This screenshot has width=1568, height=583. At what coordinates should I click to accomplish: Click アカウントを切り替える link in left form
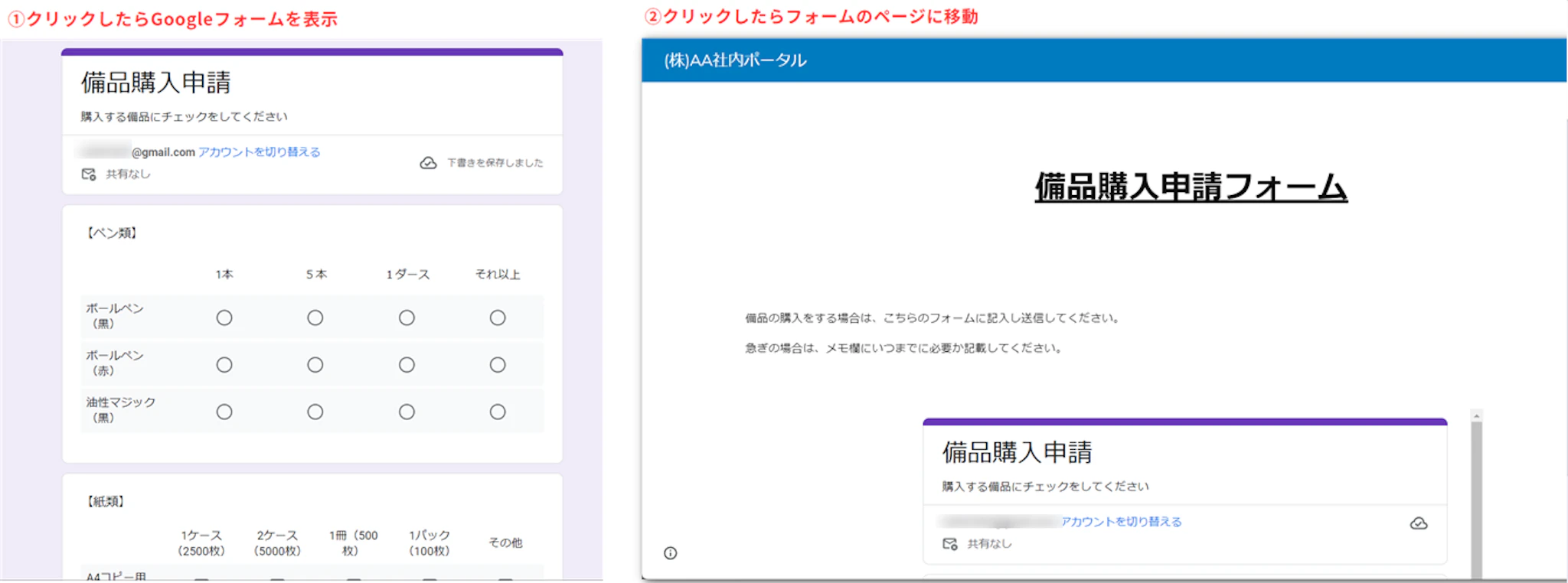[x=259, y=152]
